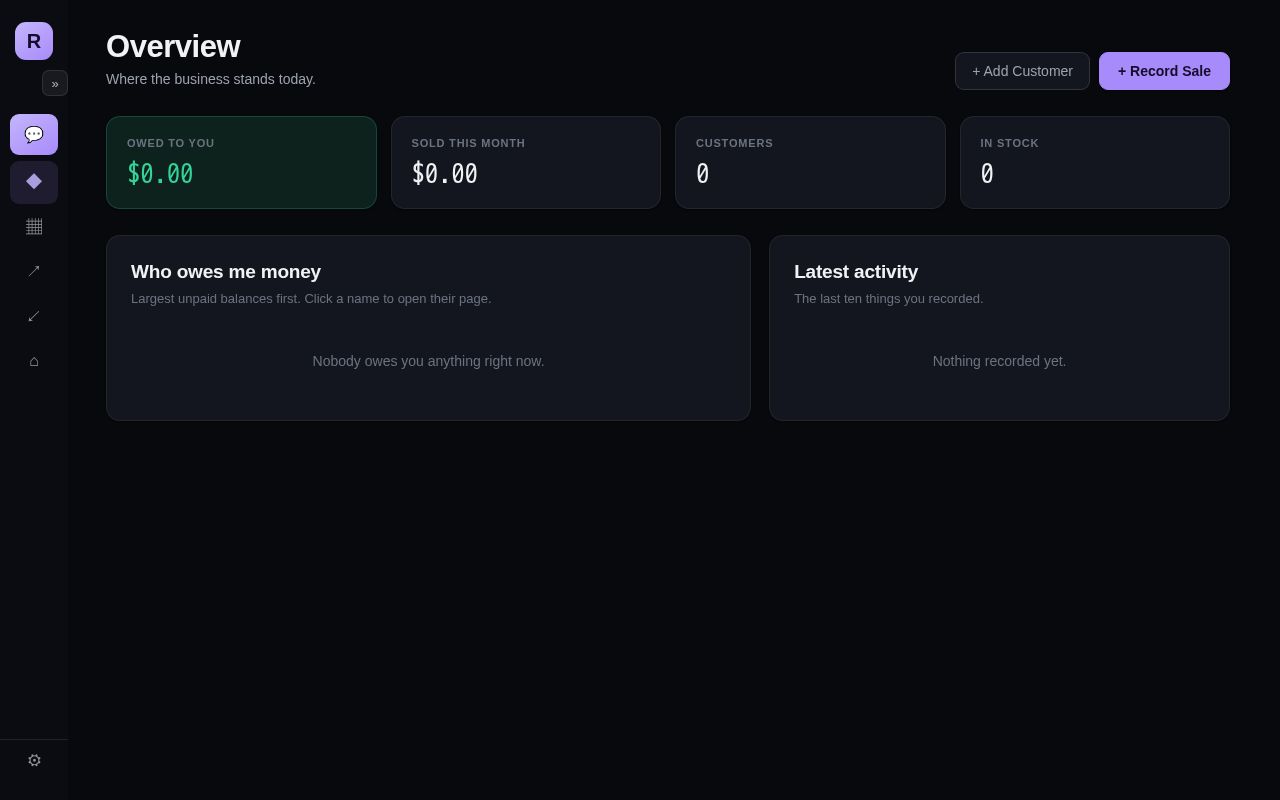Click the down-left arrow sidebar icon
Image resolution: width=1280 pixels, height=800 pixels.
click(34, 316)
